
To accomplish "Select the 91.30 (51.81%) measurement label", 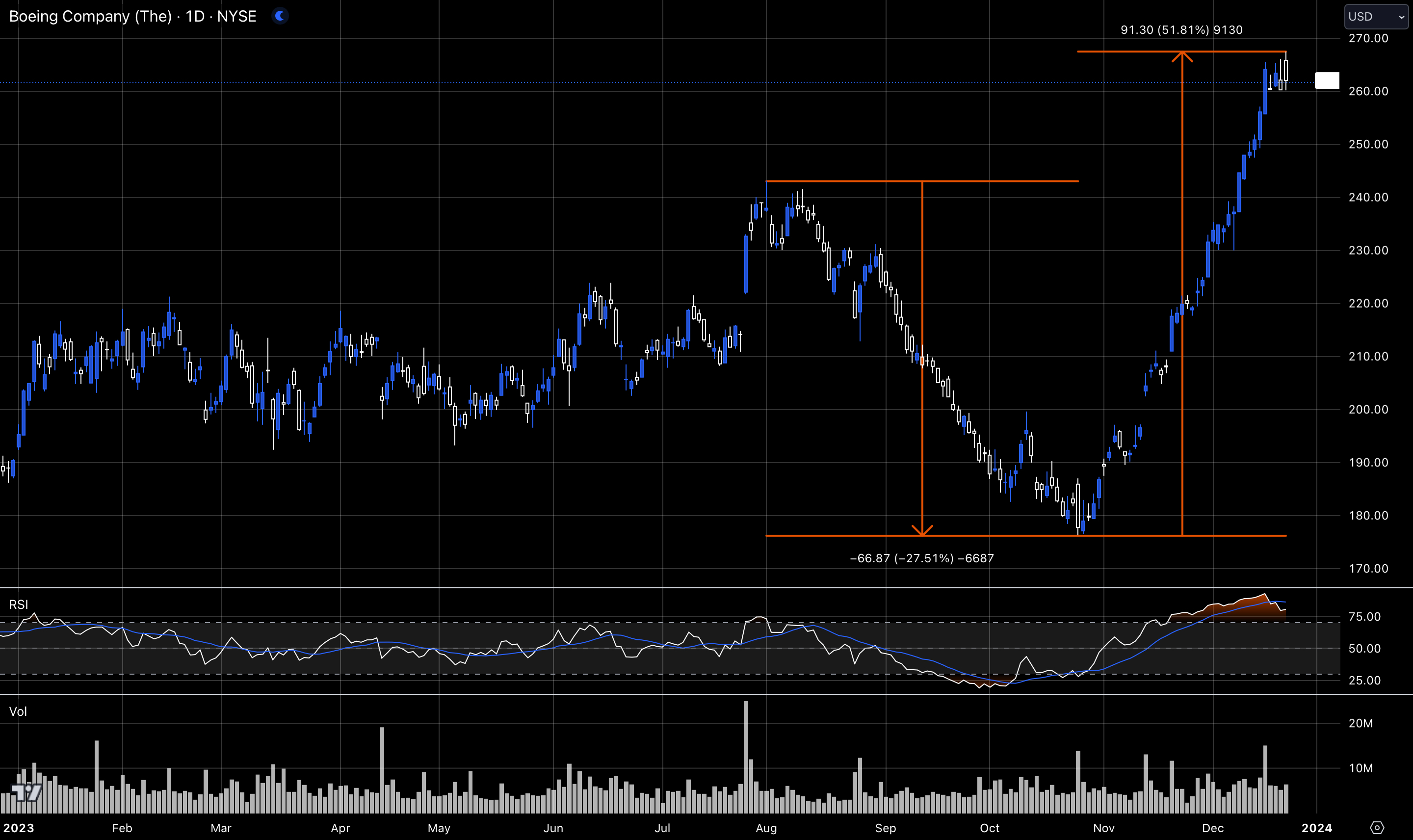I will point(1181,29).
